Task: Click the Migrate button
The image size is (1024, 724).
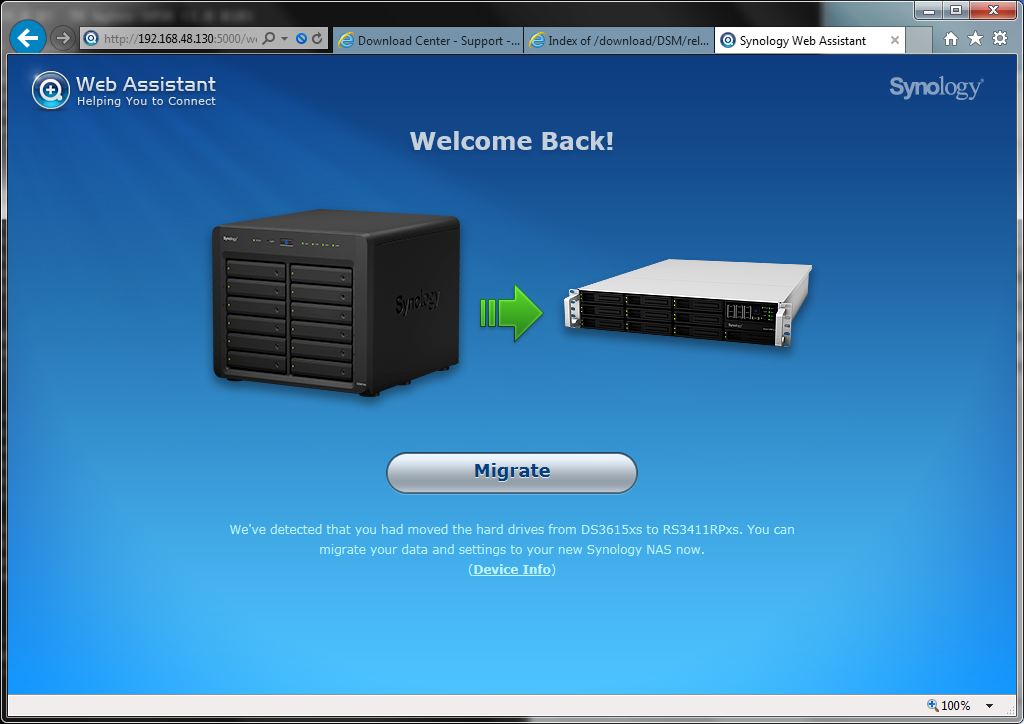Action: tap(512, 473)
